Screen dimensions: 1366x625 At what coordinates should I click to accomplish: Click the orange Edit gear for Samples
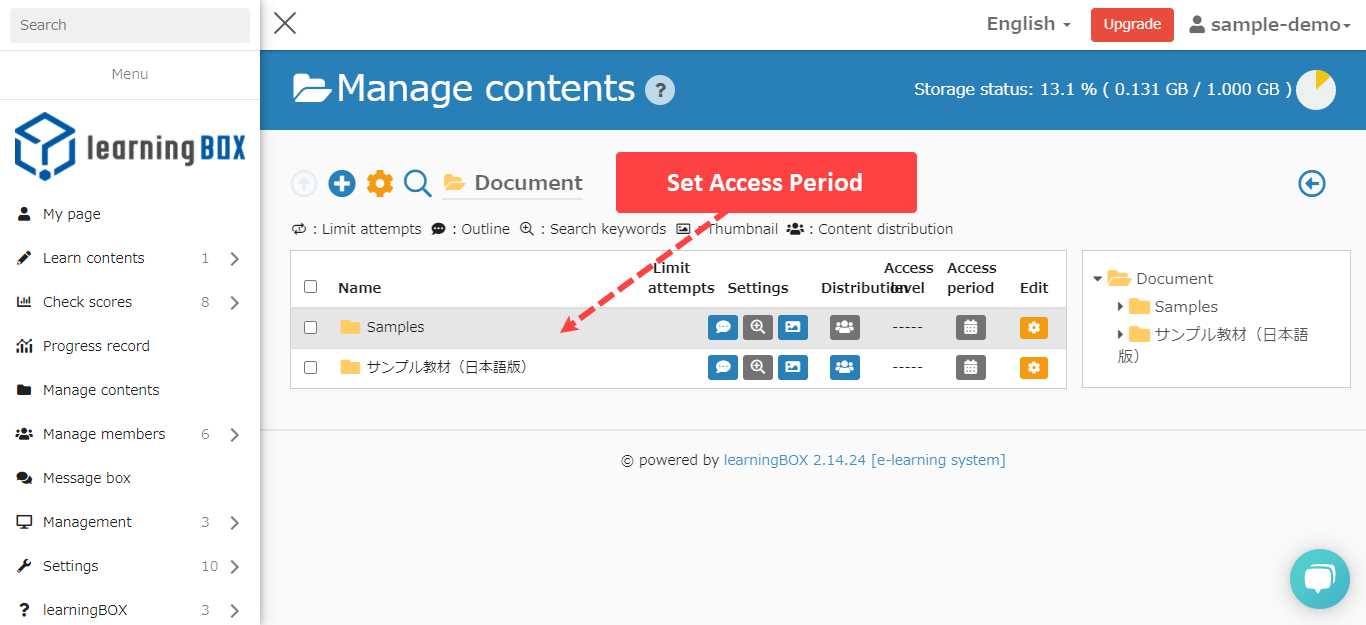[x=1034, y=327]
